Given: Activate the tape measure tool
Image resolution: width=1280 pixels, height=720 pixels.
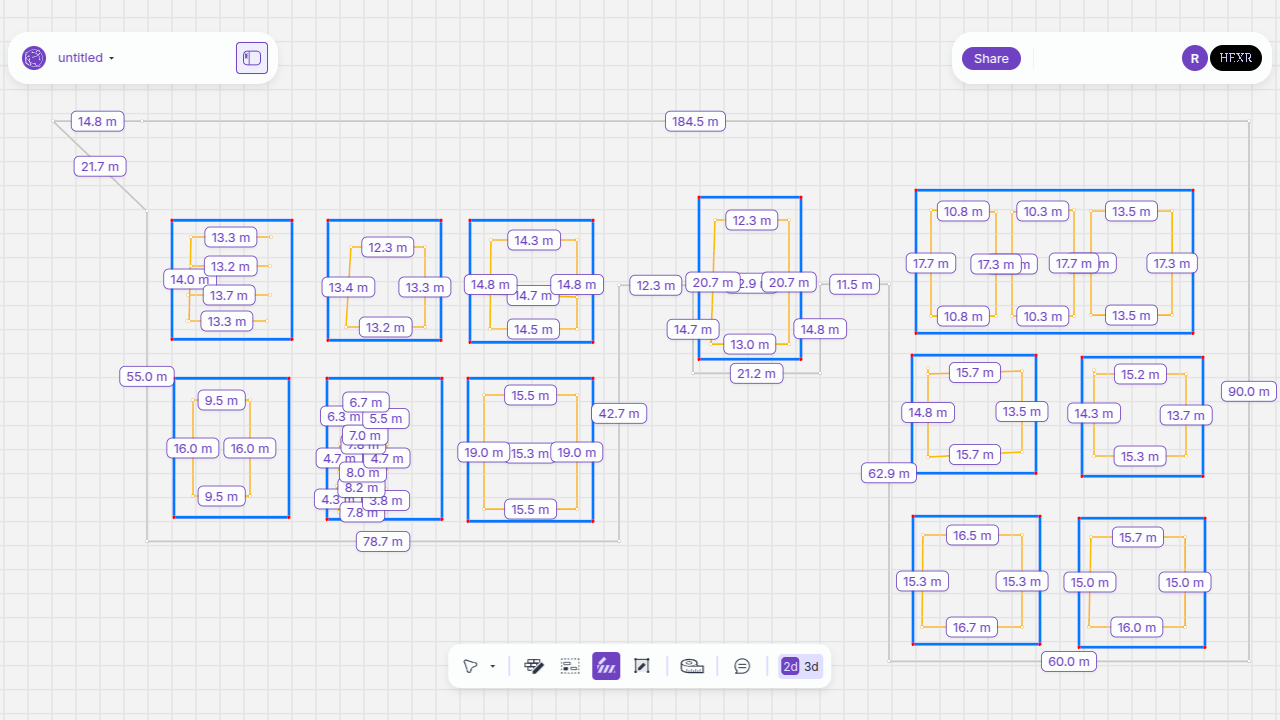Looking at the screenshot, I should pos(692,666).
